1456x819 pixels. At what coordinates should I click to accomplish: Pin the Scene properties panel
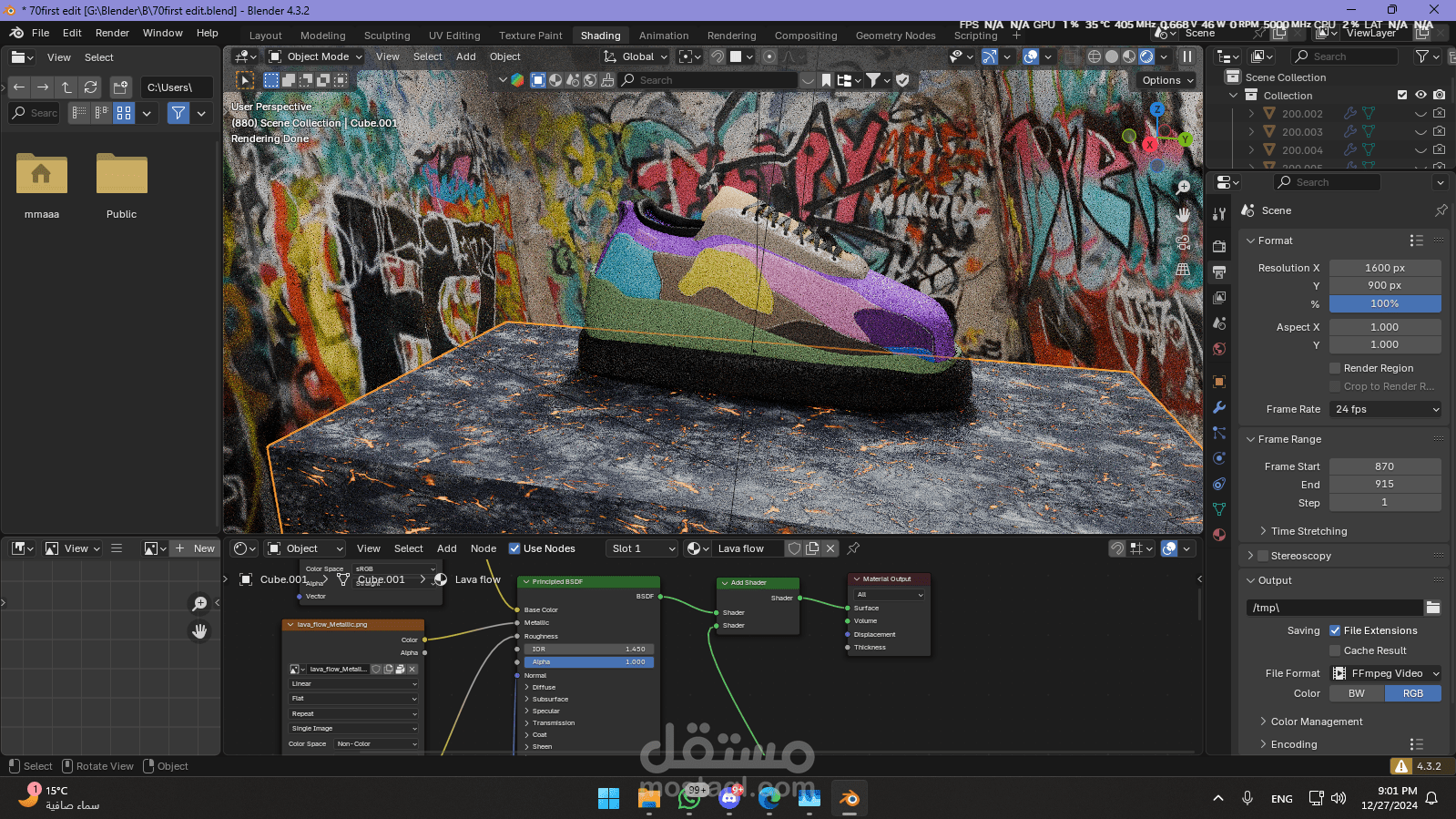pos(1441,210)
